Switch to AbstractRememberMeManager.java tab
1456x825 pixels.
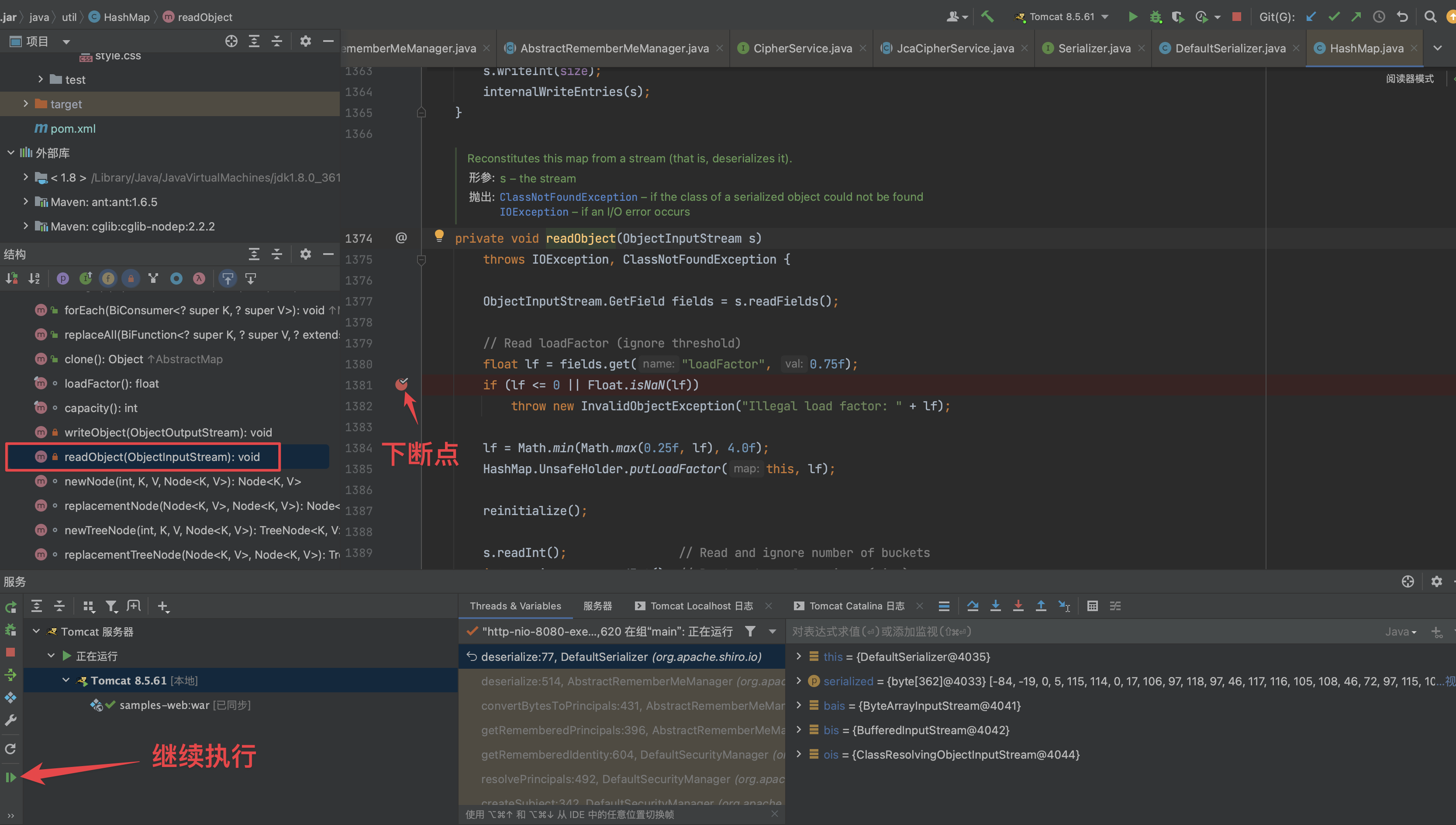coord(613,48)
